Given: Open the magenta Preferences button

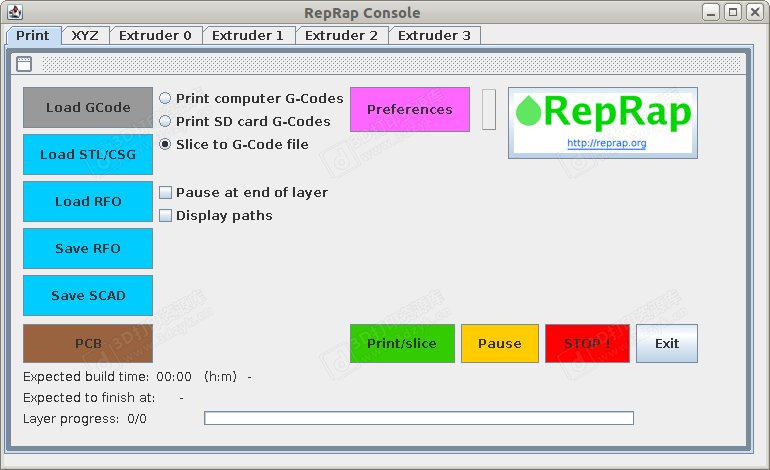Looking at the screenshot, I should pos(409,109).
